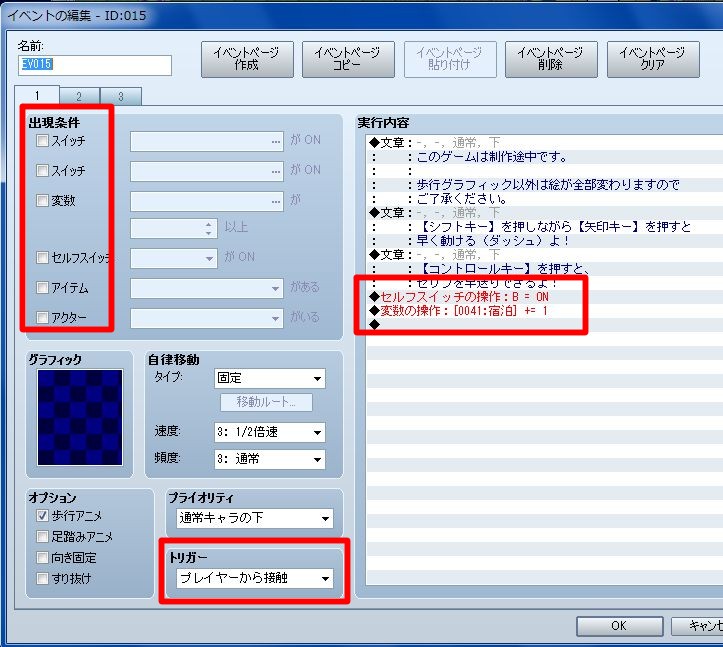The height and width of the screenshot is (647, 723).
Task: Select the third 文章 command header
Action: tap(435, 255)
